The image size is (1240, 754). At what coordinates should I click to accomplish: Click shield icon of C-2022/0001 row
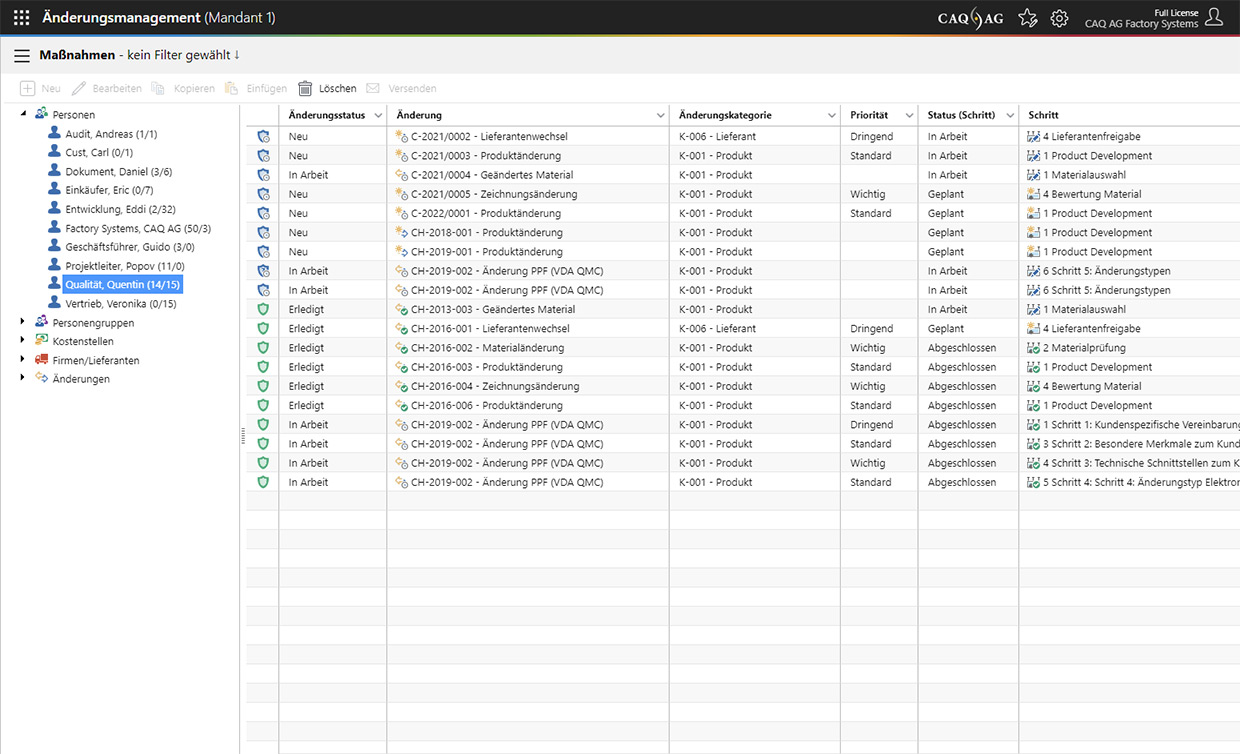[263, 213]
